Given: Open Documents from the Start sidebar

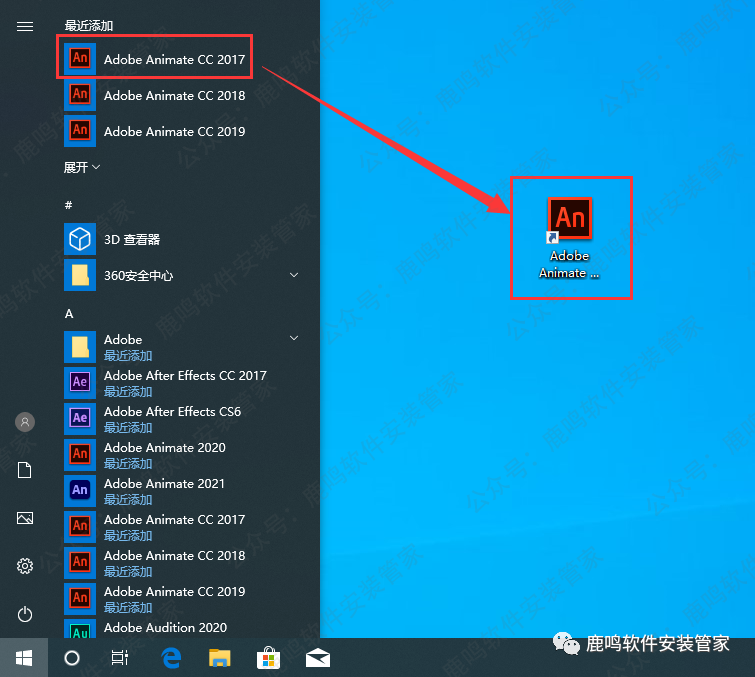Looking at the screenshot, I should tap(25, 470).
